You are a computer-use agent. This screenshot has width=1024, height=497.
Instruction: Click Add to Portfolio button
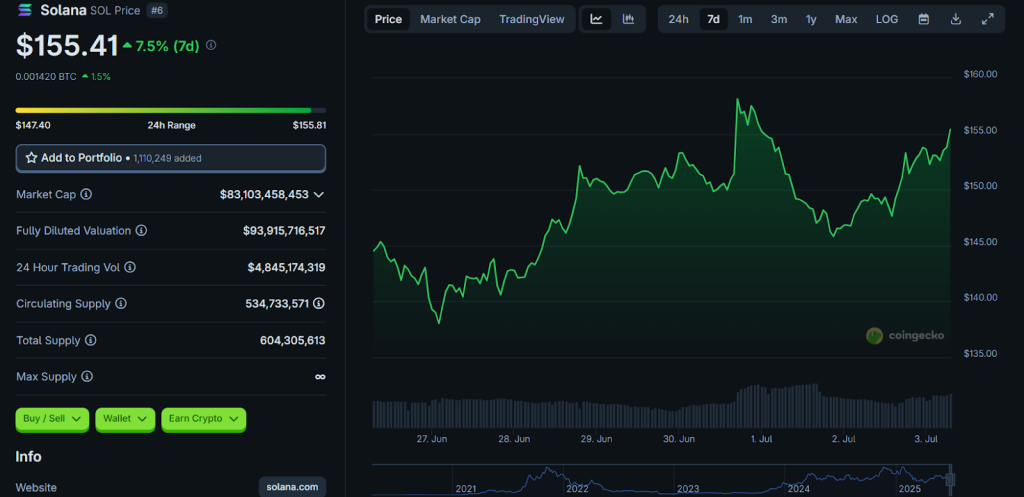click(170, 158)
